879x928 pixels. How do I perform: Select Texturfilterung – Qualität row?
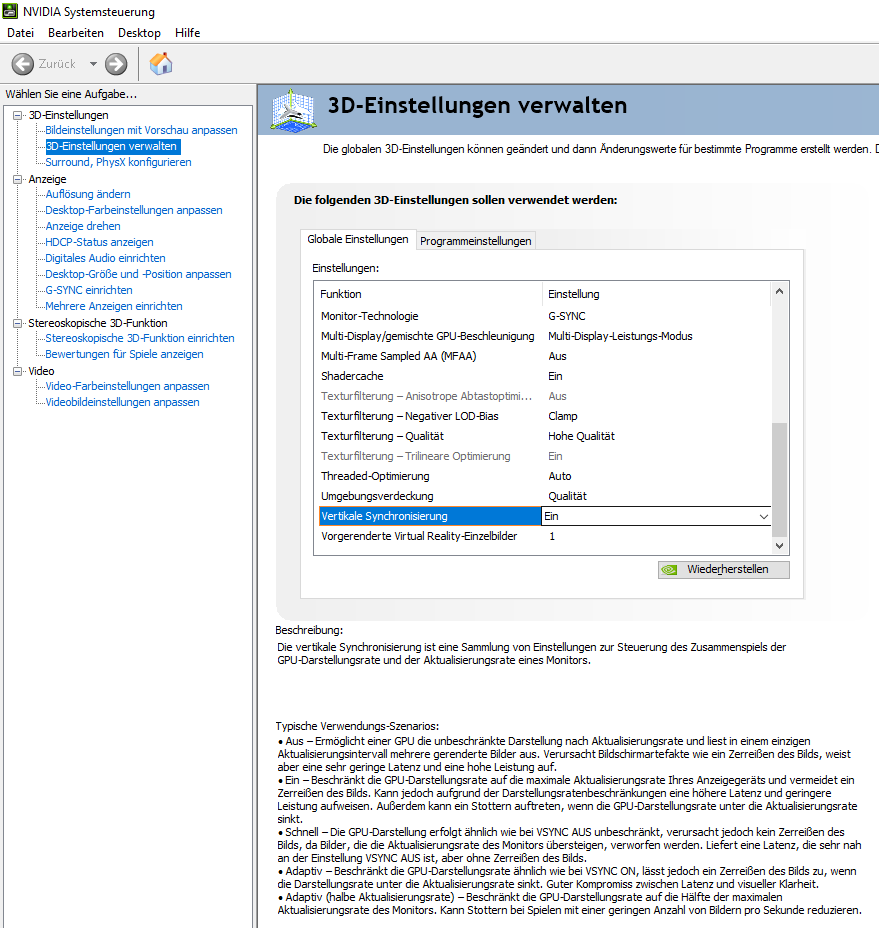coord(545,436)
